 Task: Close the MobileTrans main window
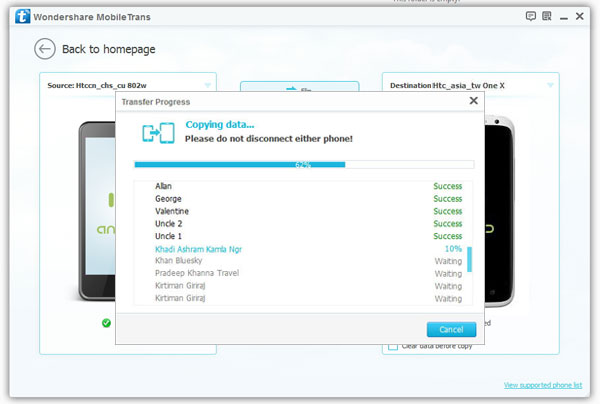580,16
